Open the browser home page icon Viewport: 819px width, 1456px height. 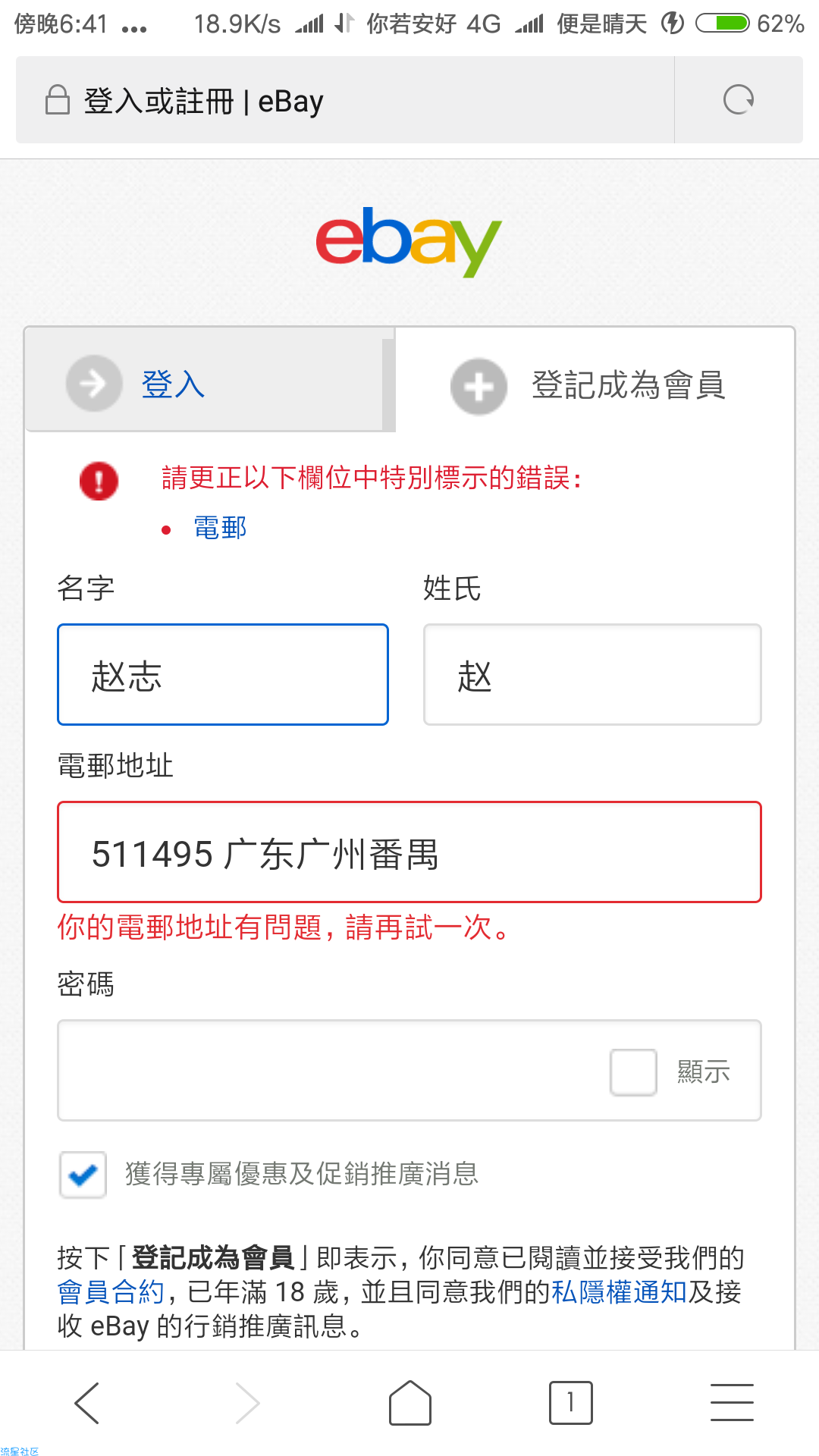pos(410,1403)
